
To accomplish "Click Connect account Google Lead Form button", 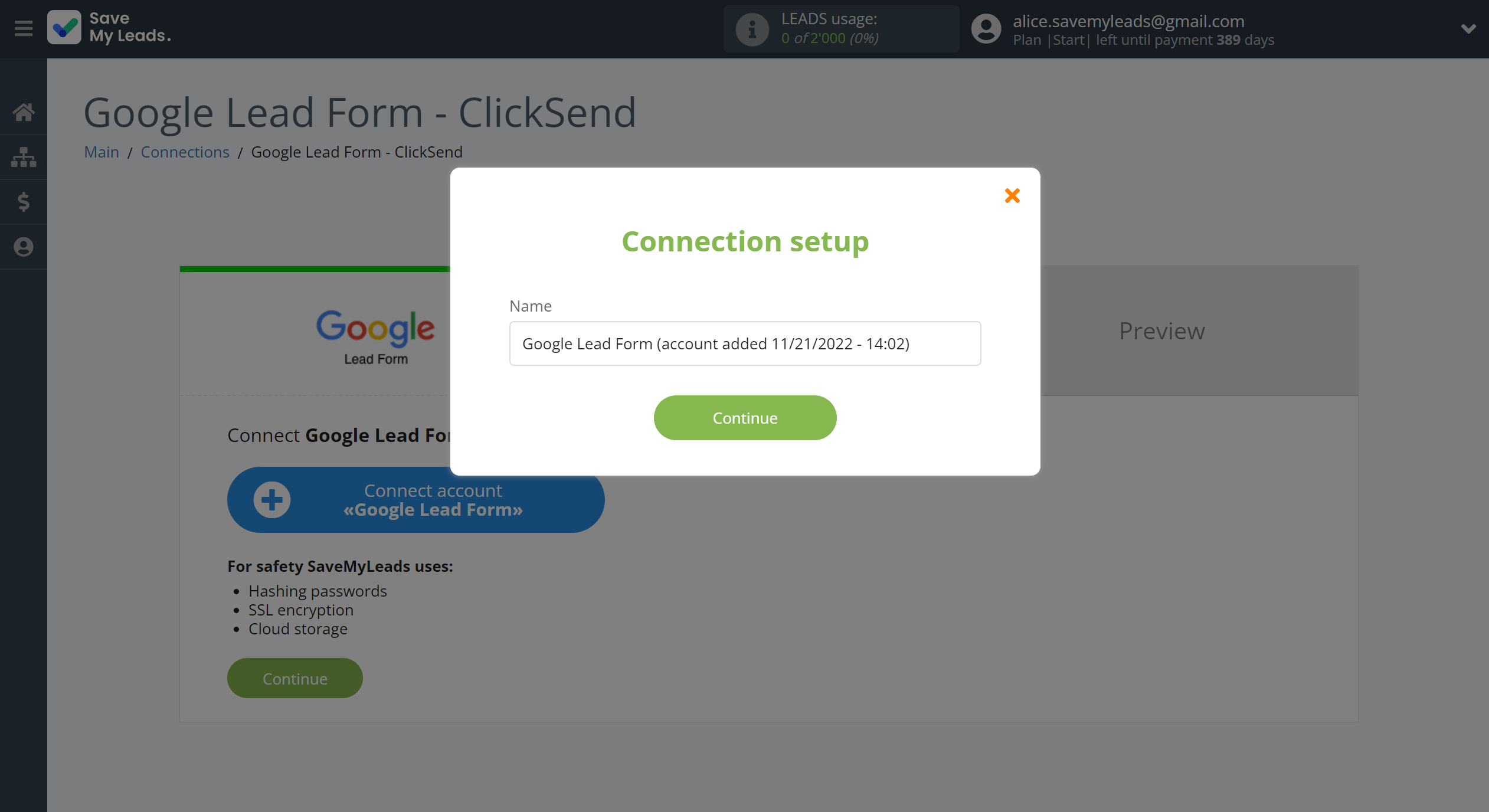I will [x=416, y=500].
